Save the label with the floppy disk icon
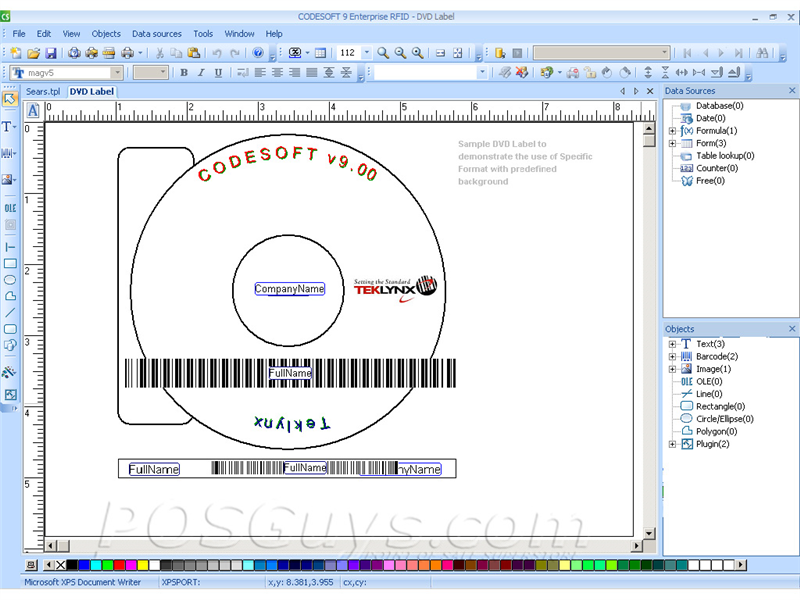Viewport: 800px width, 600px height. pyautogui.click(x=51, y=53)
